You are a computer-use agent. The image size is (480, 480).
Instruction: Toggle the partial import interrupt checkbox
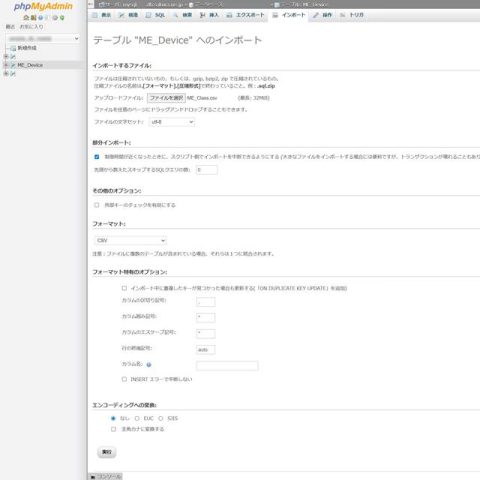tap(97, 157)
